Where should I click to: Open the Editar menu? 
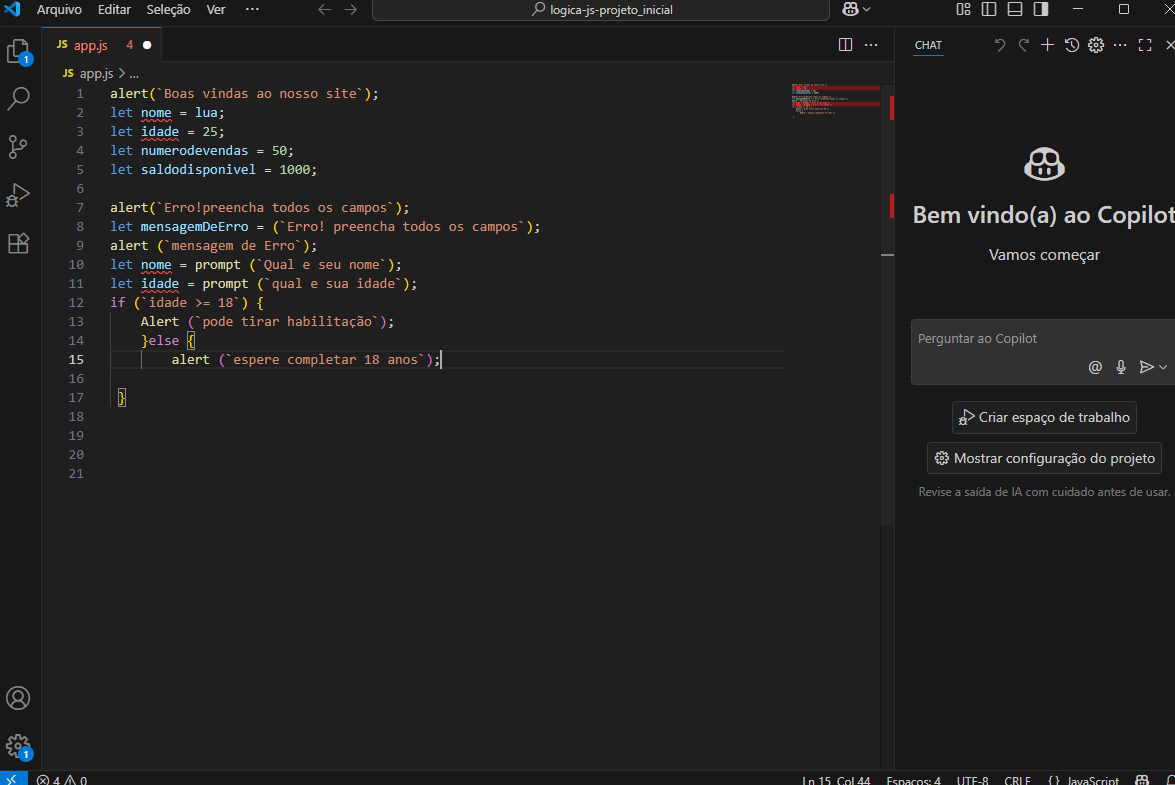pos(114,10)
